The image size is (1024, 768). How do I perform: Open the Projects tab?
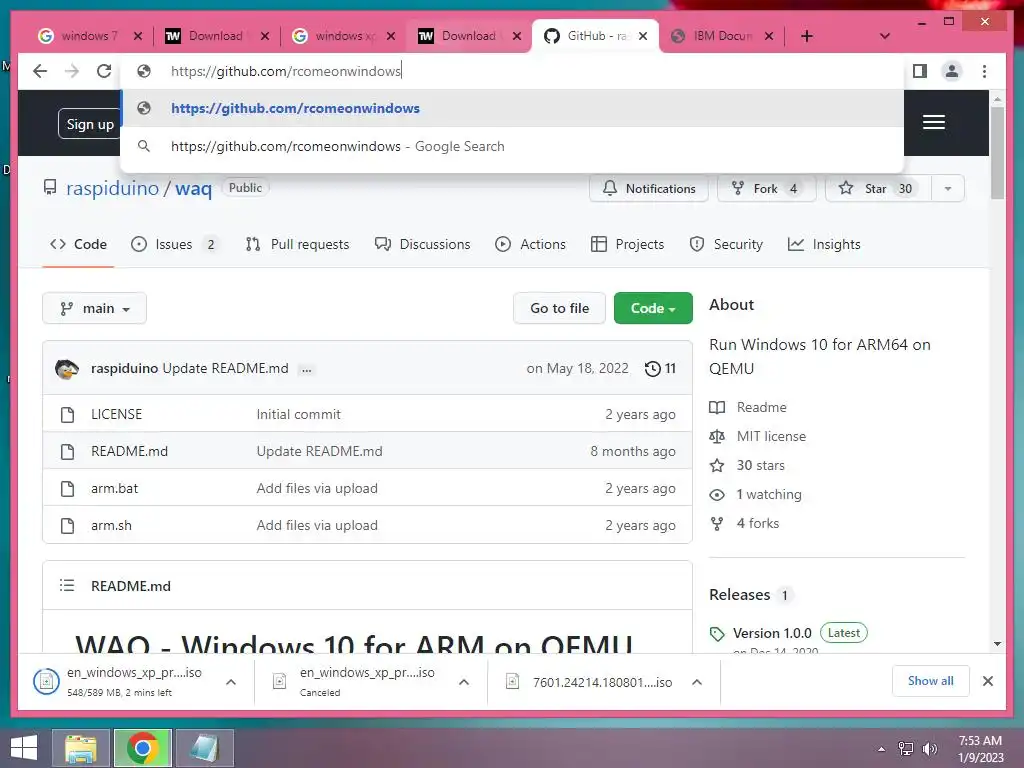coord(628,244)
